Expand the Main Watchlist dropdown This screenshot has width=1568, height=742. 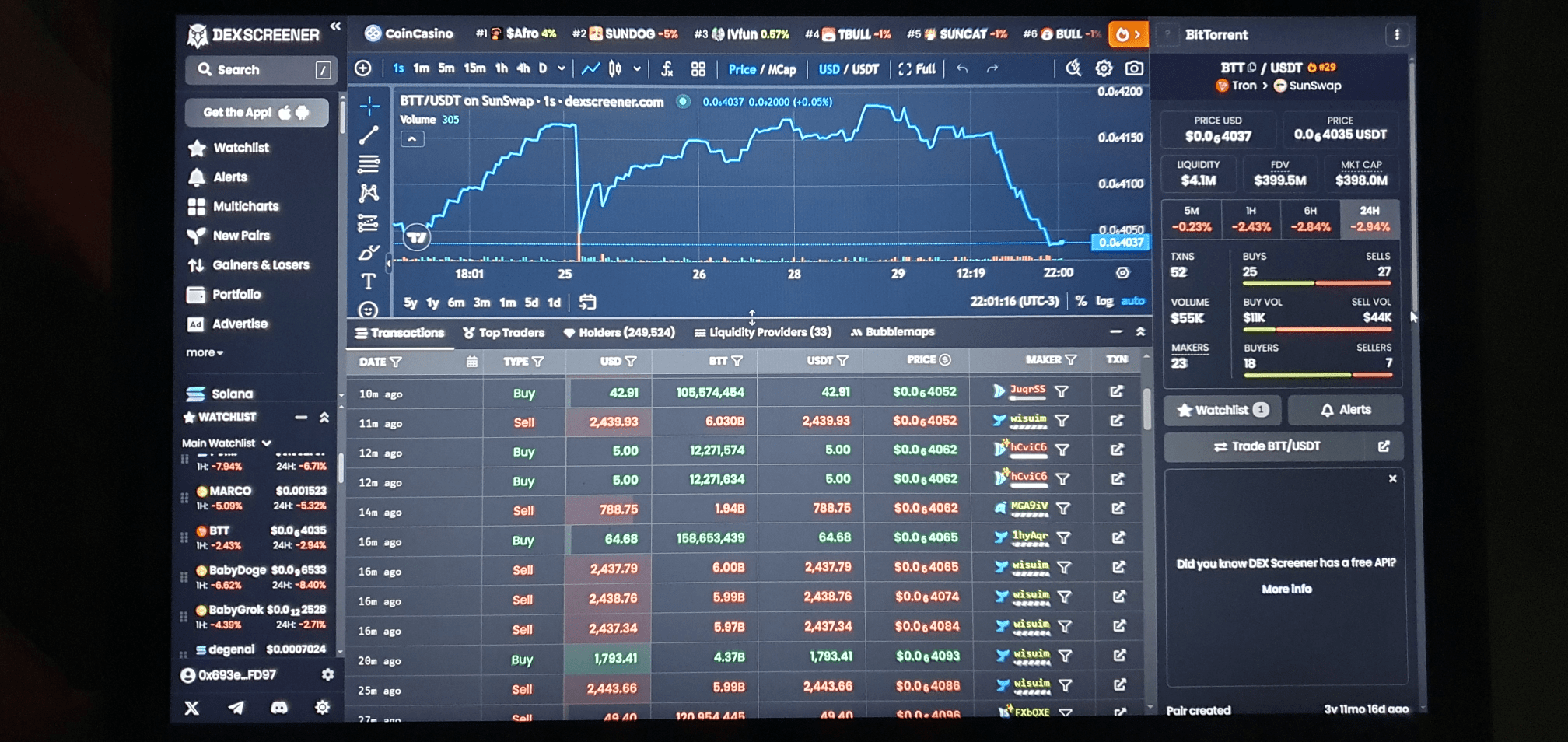tap(226, 443)
